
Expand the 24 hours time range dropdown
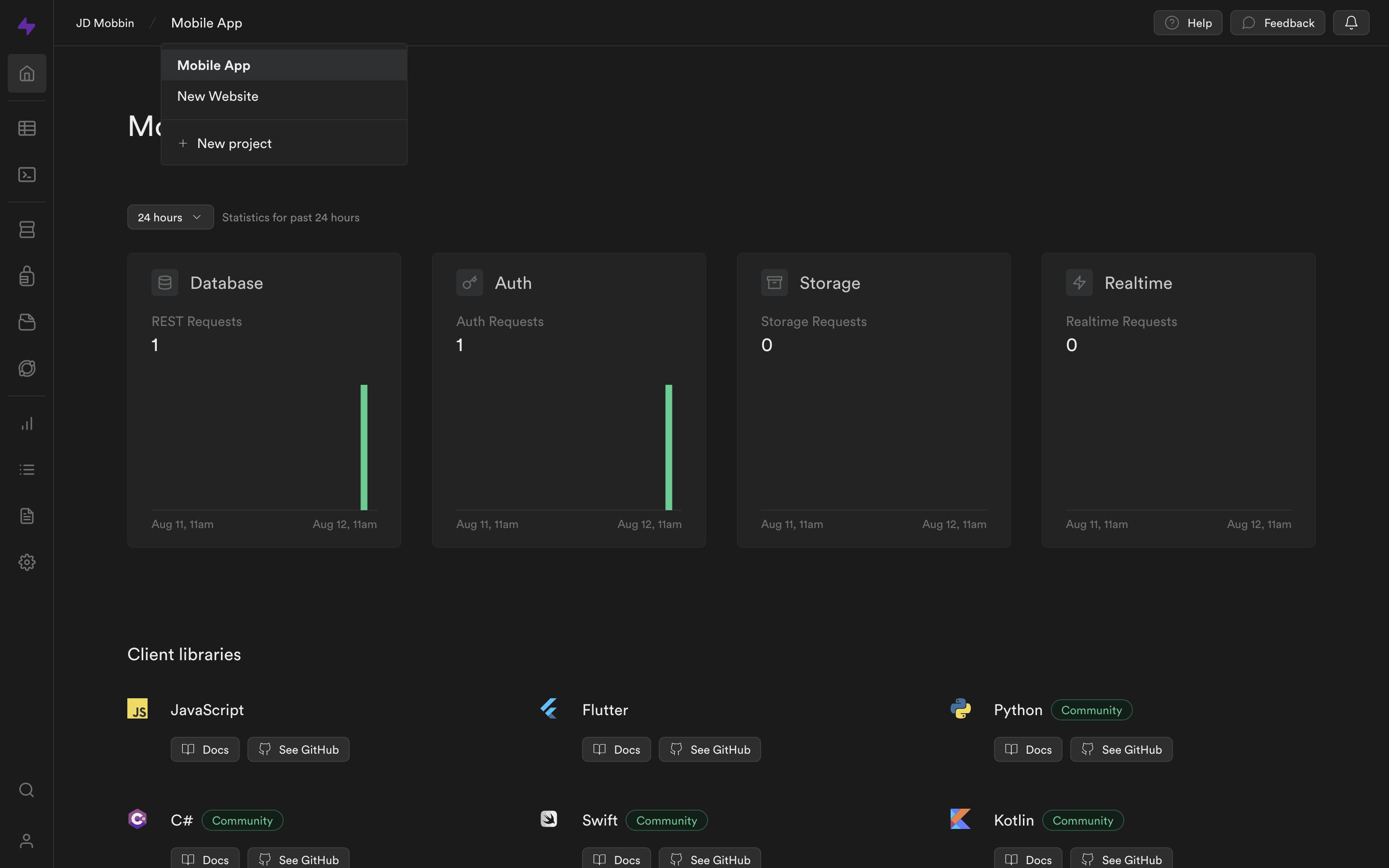170,217
